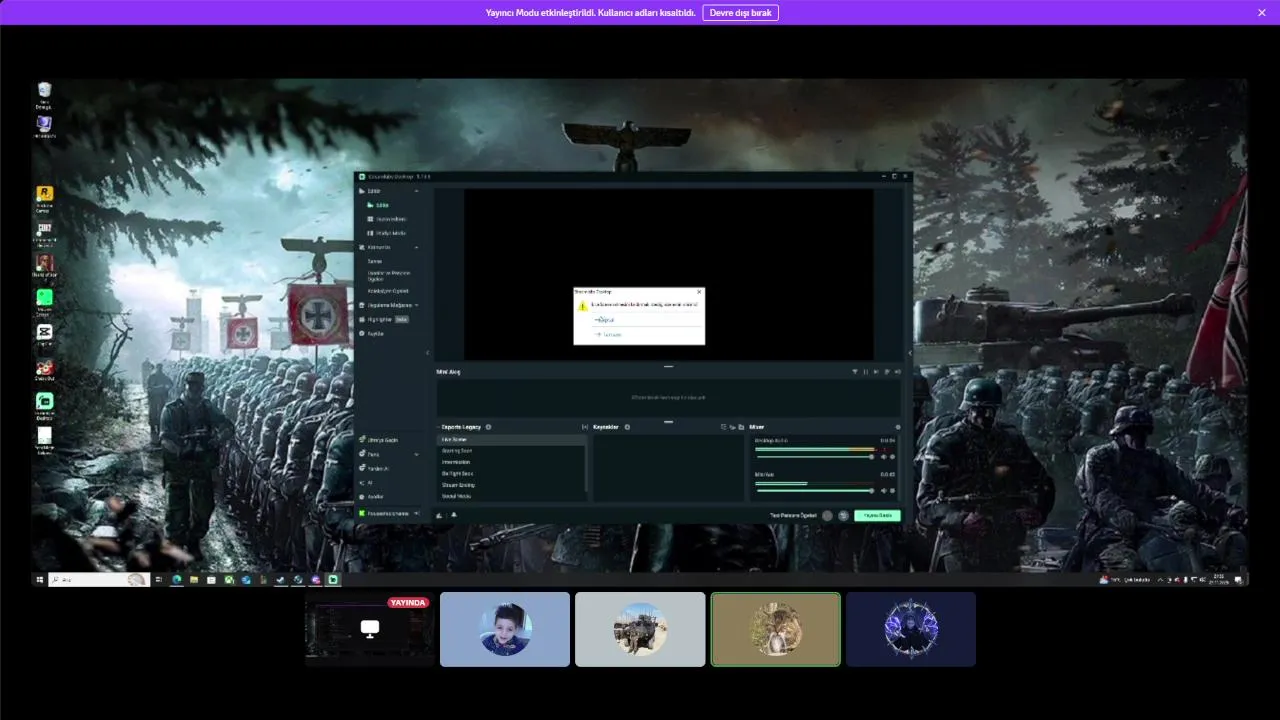Open Mic/Aux source settings gear
This screenshot has height=720, width=1280.
click(x=892, y=491)
